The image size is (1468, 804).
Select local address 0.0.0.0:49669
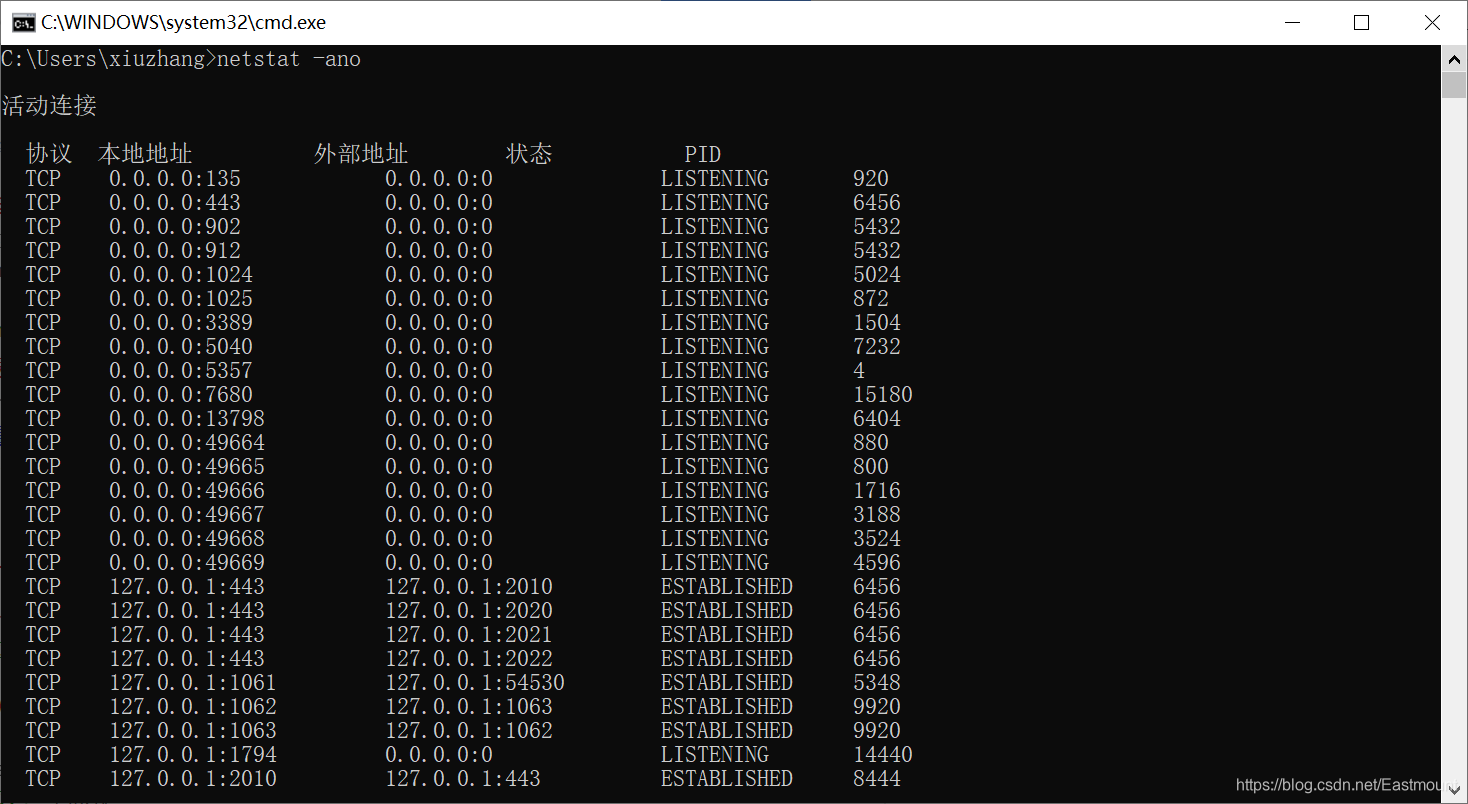click(187, 563)
